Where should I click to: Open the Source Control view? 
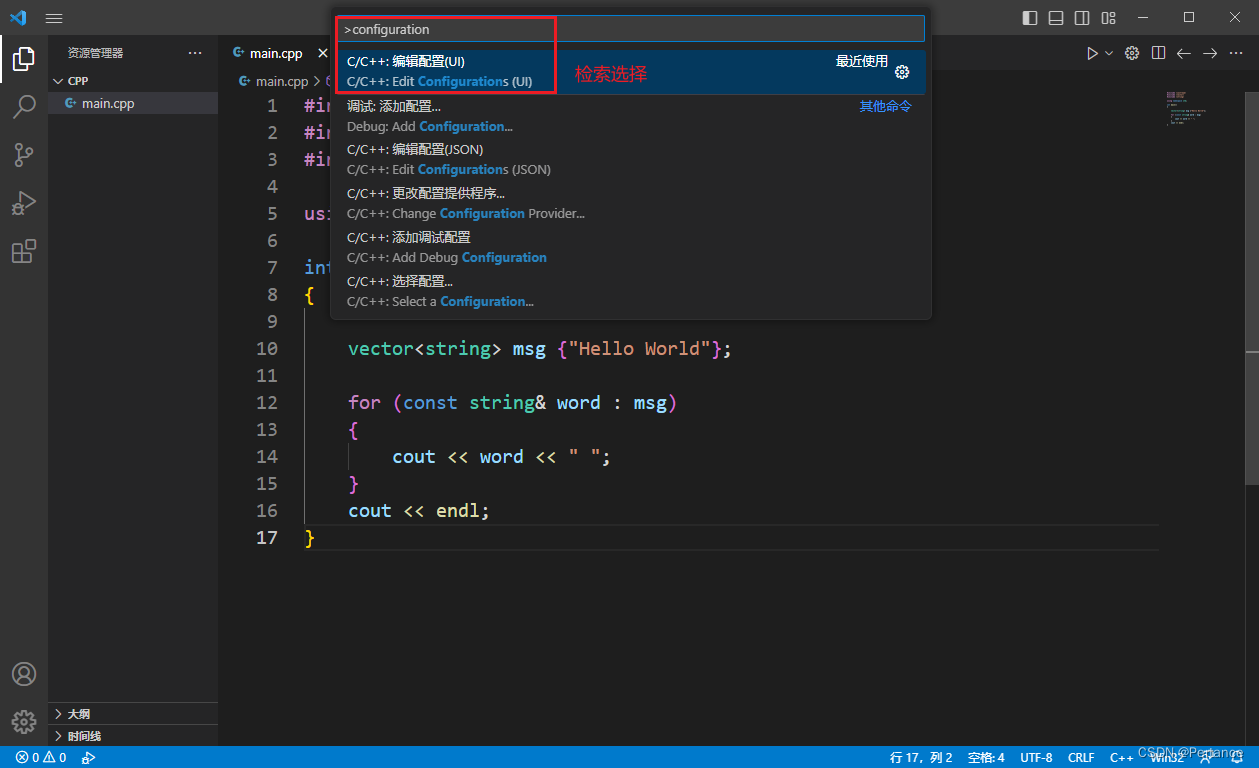(24, 155)
